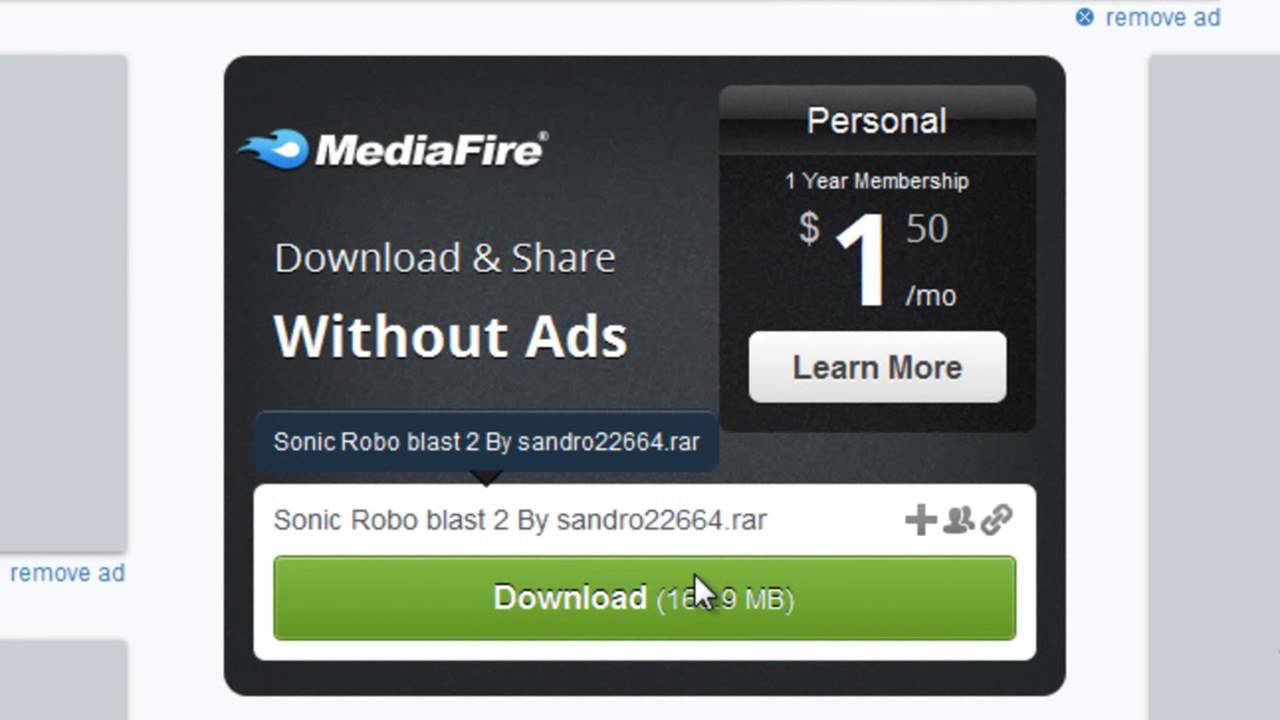Screen dimensions: 1280x720
Task: Click the chain link copy icon
Action: pyautogui.click(x=996, y=520)
